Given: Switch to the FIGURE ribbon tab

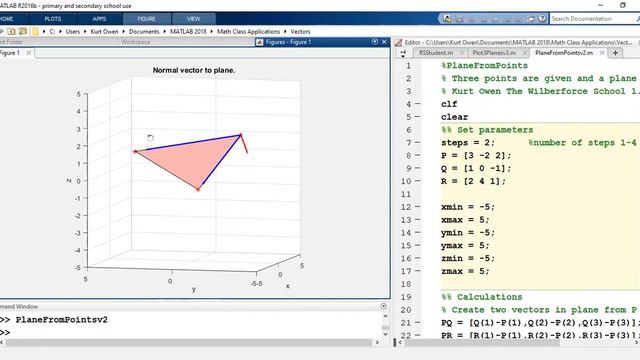Looking at the screenshot, I should coord(146,19).
